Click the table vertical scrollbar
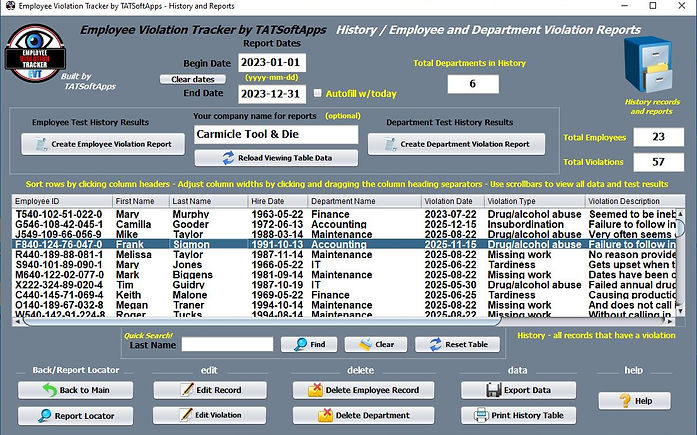The width and height of the screenshot is (697, 435). click(681, 262)
